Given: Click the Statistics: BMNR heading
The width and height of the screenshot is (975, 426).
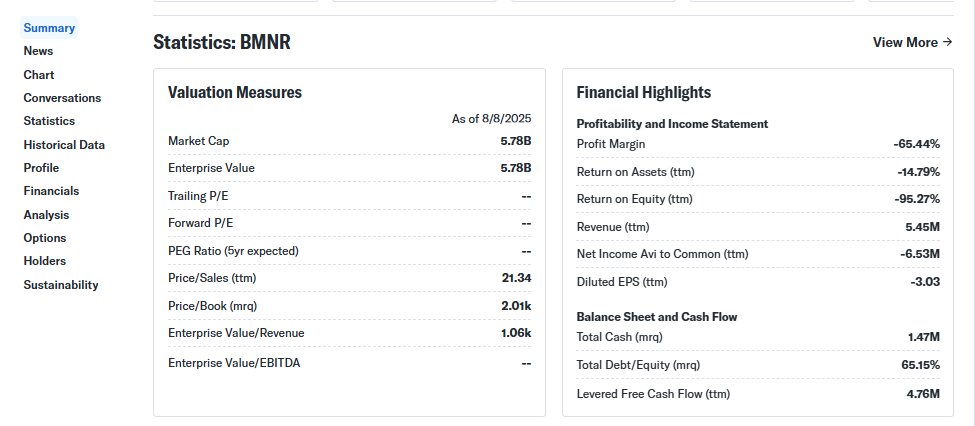Looking at the screenshot, I should (x=222, y=42).
